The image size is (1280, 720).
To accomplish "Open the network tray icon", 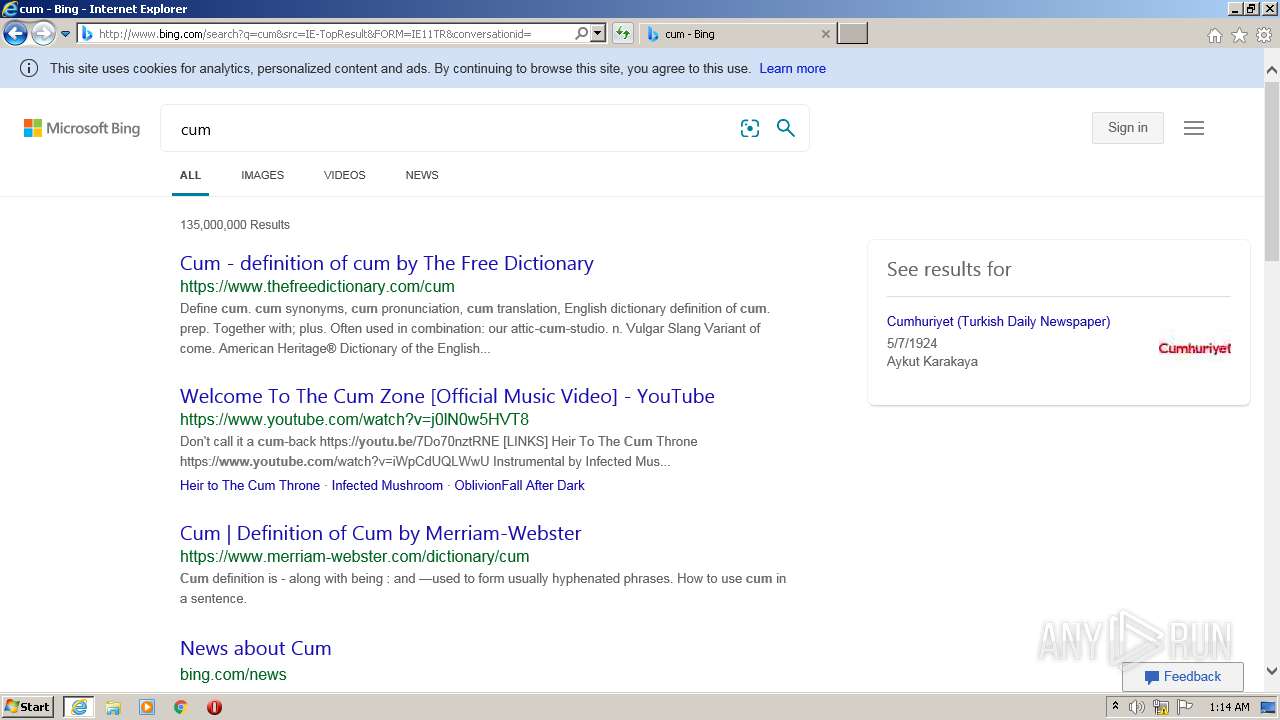I will click(x=1161, y=707).
